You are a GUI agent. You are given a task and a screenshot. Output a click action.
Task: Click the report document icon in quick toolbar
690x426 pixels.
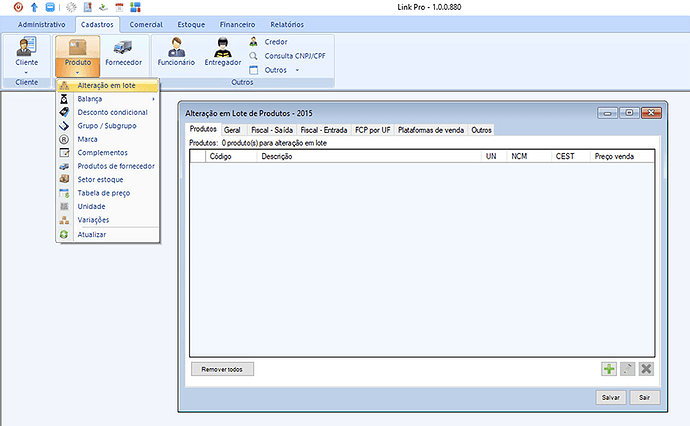pos(88,7)
